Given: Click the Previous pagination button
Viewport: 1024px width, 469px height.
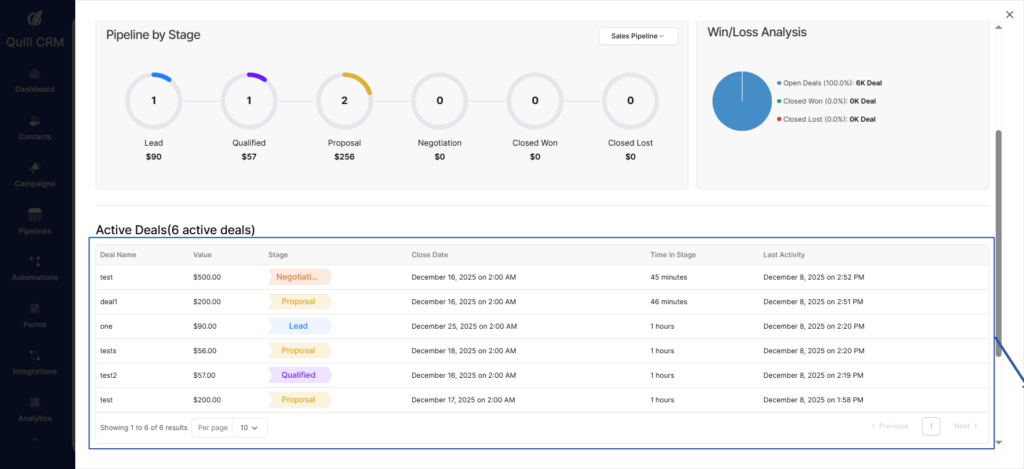Looking at the screenshot, I should tap(889, 426).
